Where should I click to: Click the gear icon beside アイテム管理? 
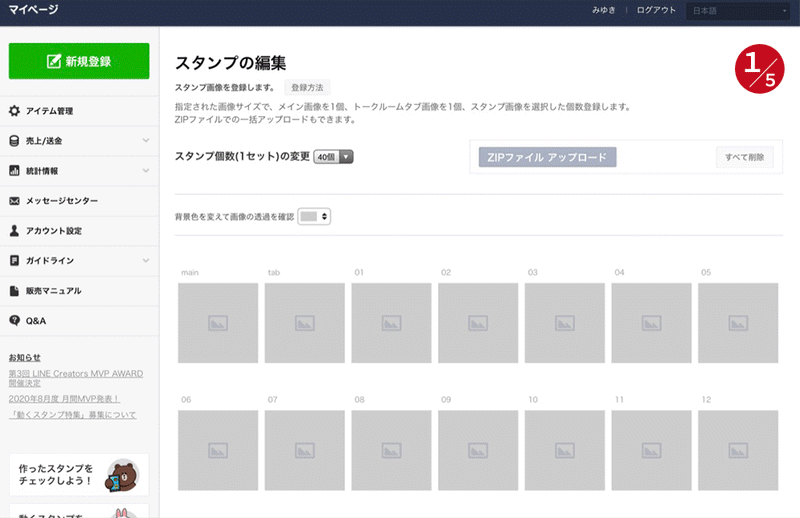(14, 111)
